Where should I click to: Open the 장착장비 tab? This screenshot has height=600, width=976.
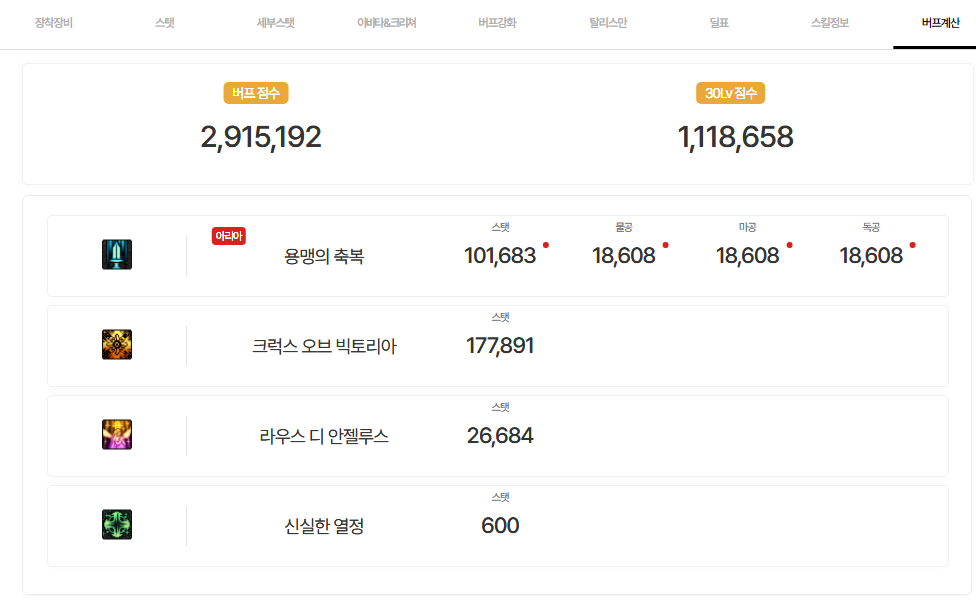[54, 23]
